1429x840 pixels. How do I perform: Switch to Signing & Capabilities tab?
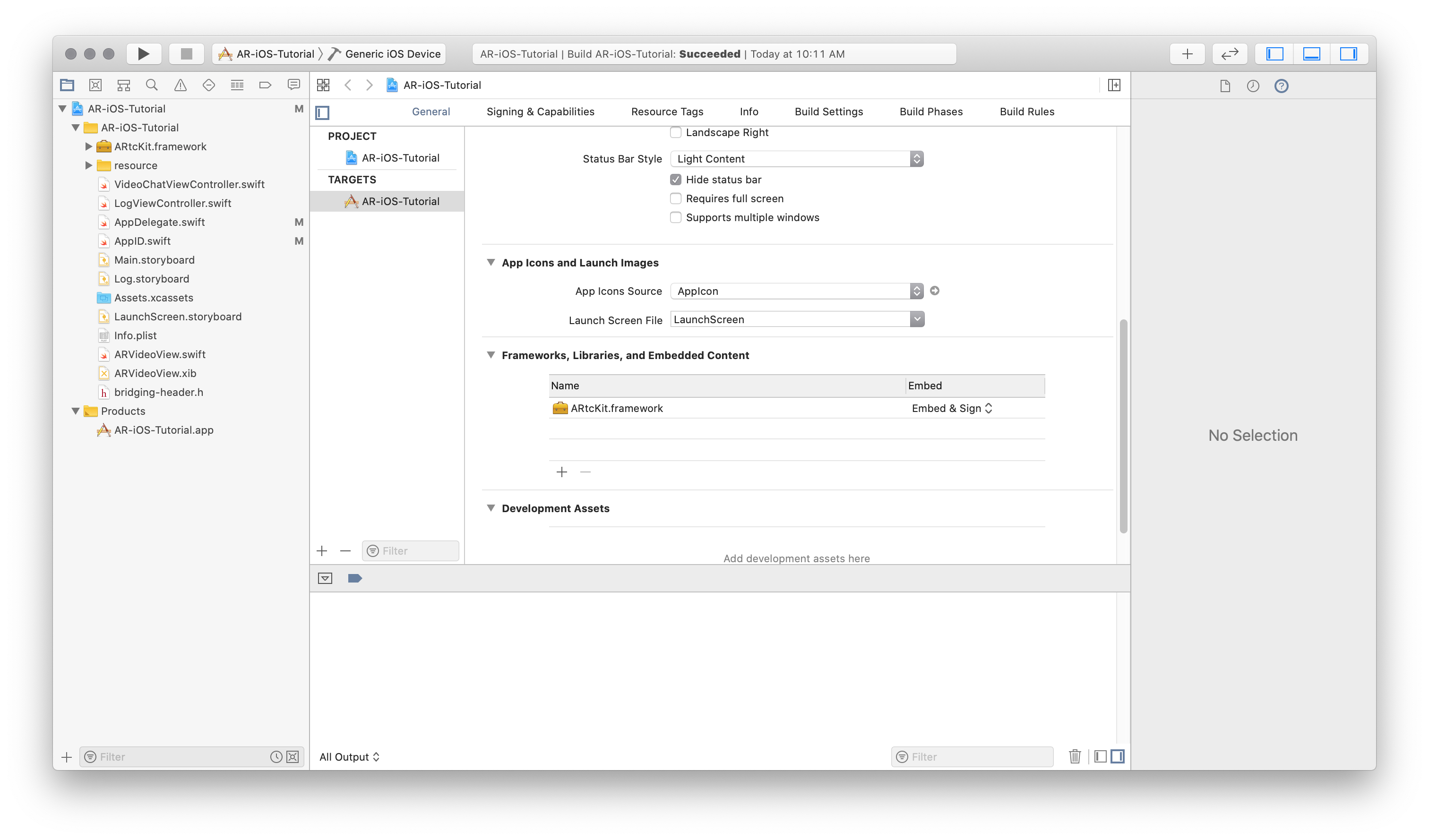pos(541,111)
